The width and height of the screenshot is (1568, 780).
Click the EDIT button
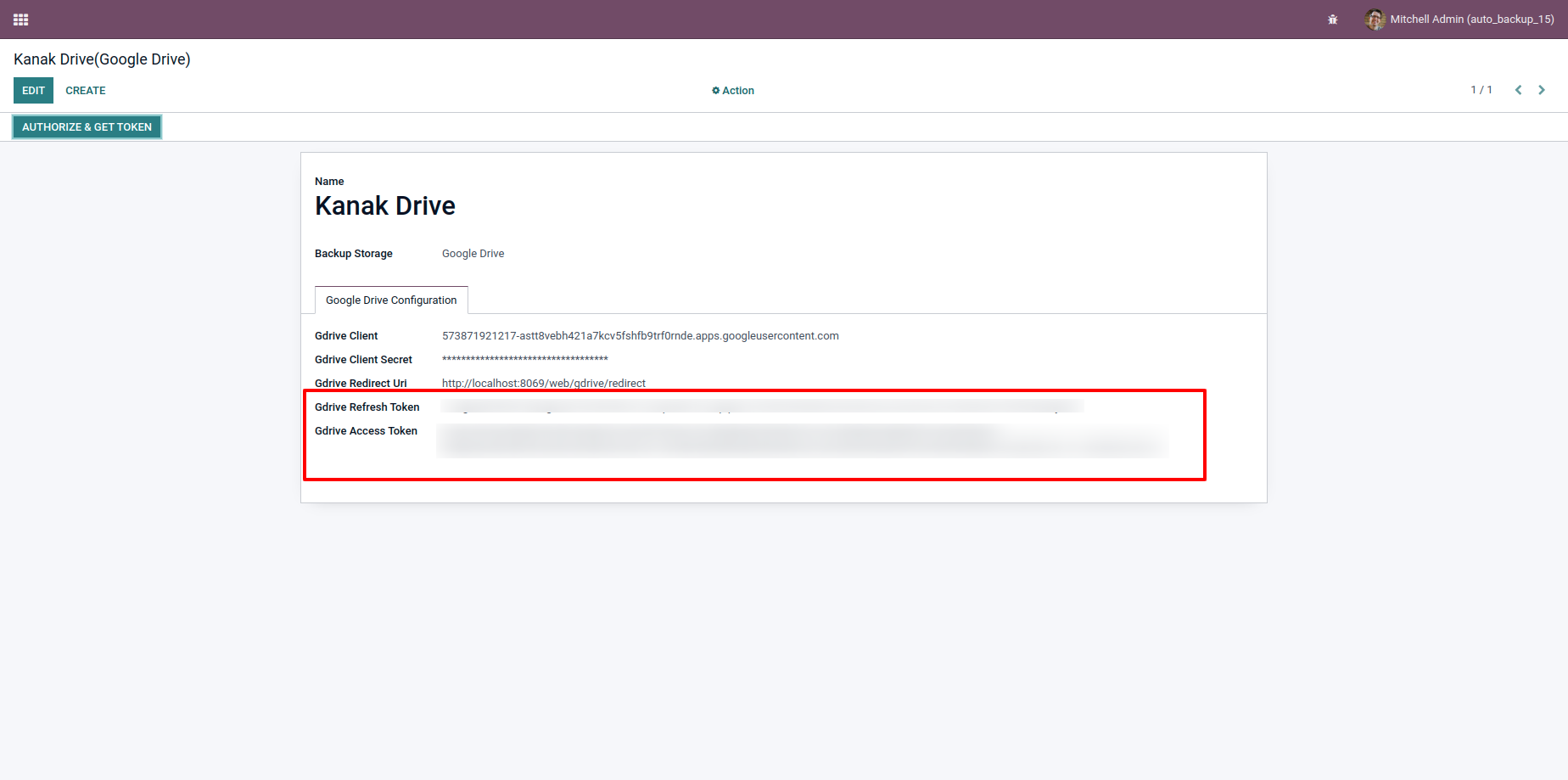33,91
